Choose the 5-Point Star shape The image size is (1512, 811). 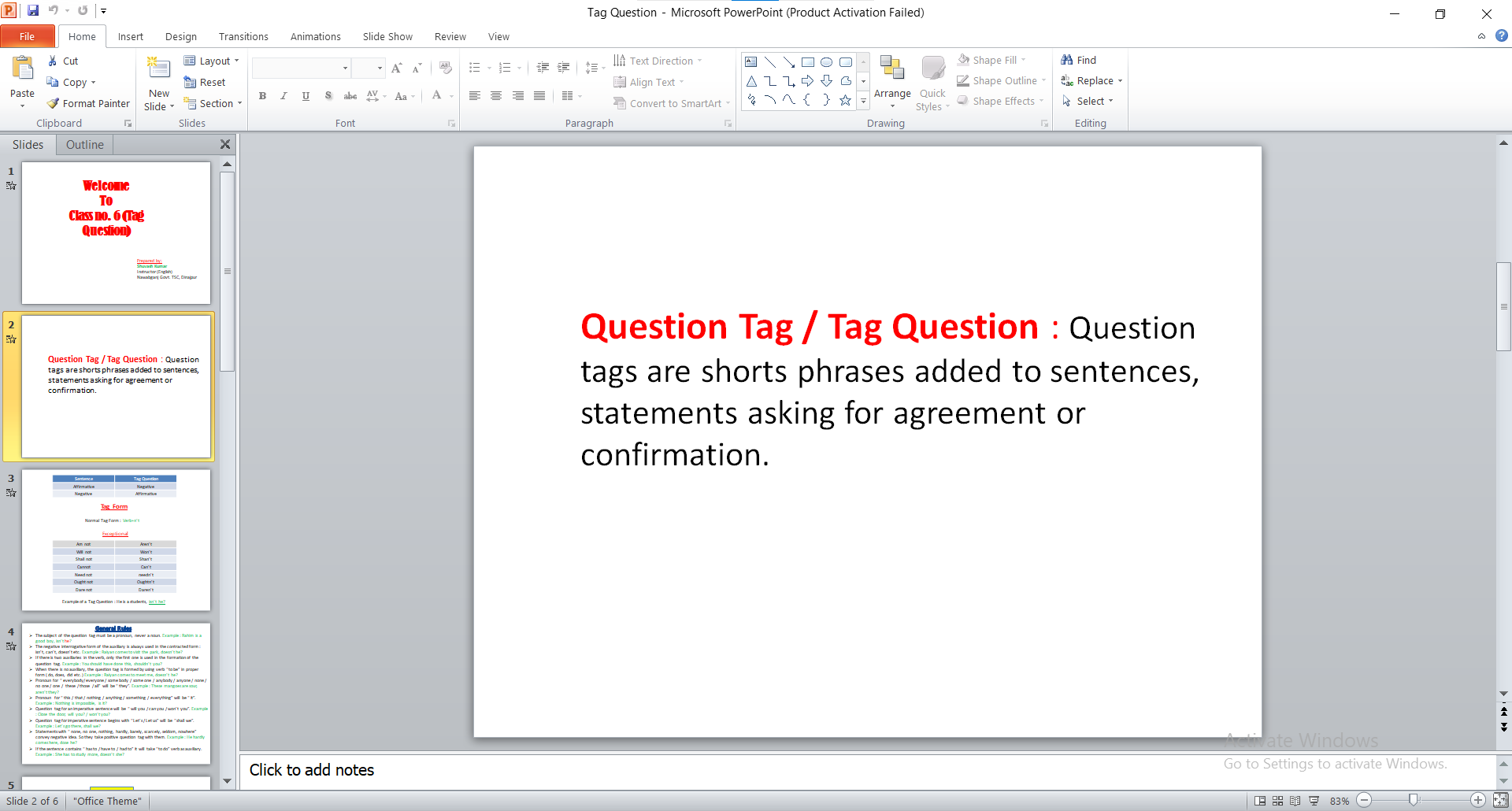click(846, 100)
